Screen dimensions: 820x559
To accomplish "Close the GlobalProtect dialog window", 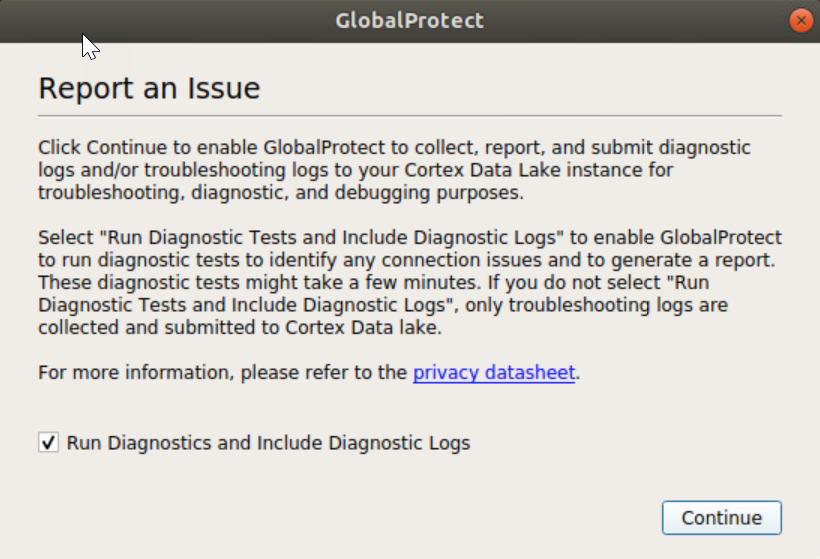I will [799, 20].
